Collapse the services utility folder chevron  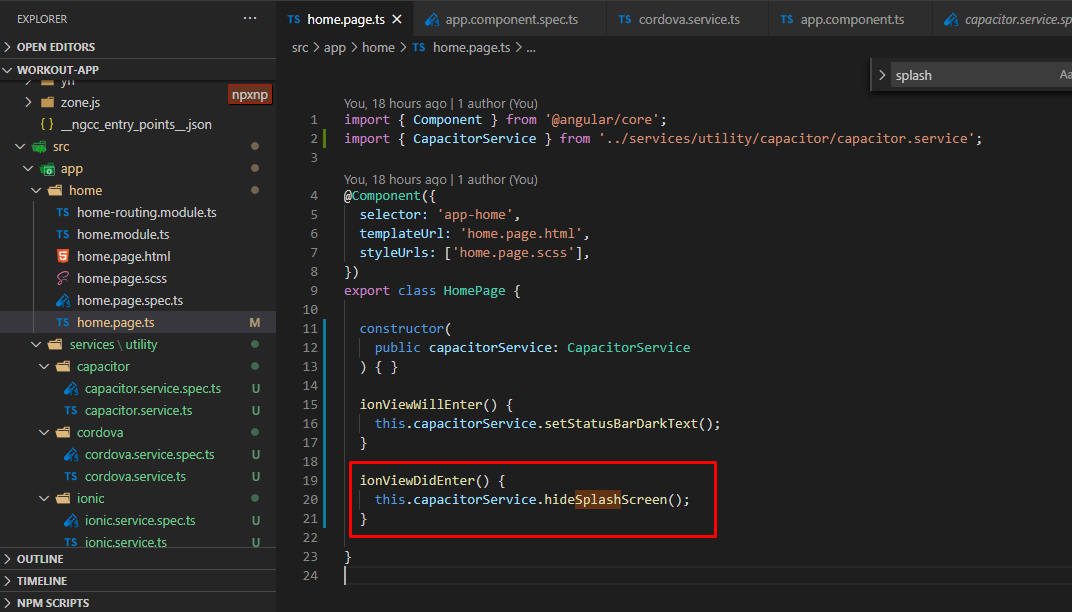click(x=36, y=344)
